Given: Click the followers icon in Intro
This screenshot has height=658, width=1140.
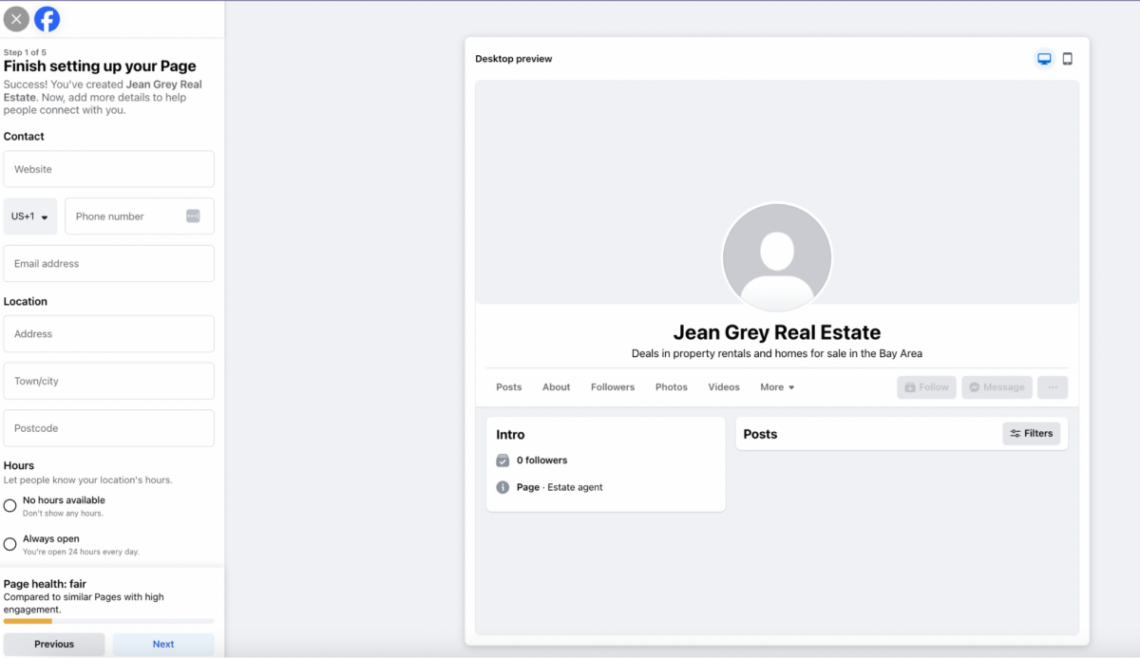Looking at the screenshot, I should click(x=502, y=460).
